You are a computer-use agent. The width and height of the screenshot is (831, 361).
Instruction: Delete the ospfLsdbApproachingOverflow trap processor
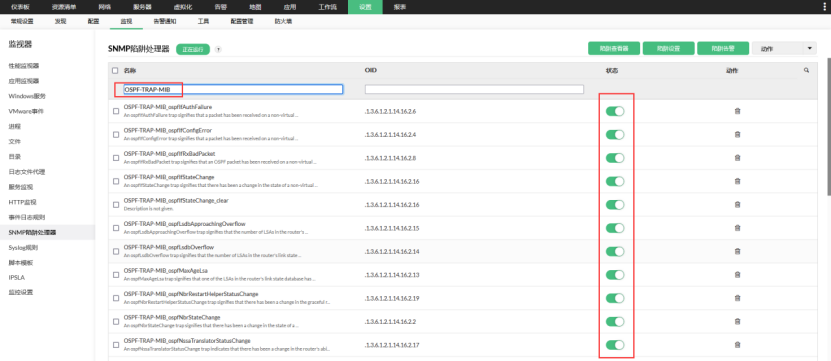click(737, 228)
